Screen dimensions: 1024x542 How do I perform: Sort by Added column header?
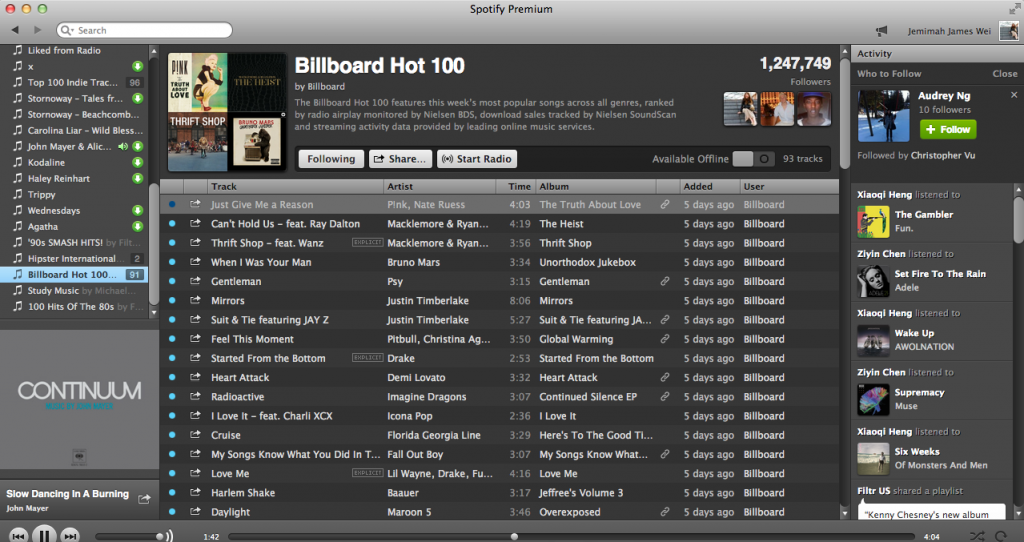[709, 186]
